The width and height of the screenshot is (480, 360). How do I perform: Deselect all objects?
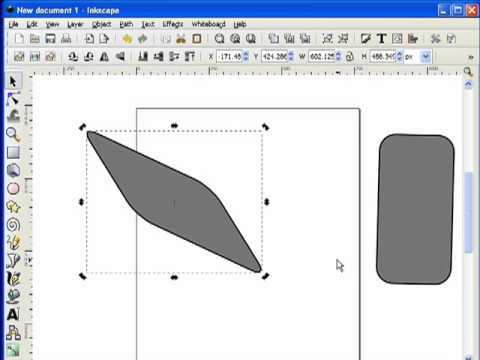[50, 57]
